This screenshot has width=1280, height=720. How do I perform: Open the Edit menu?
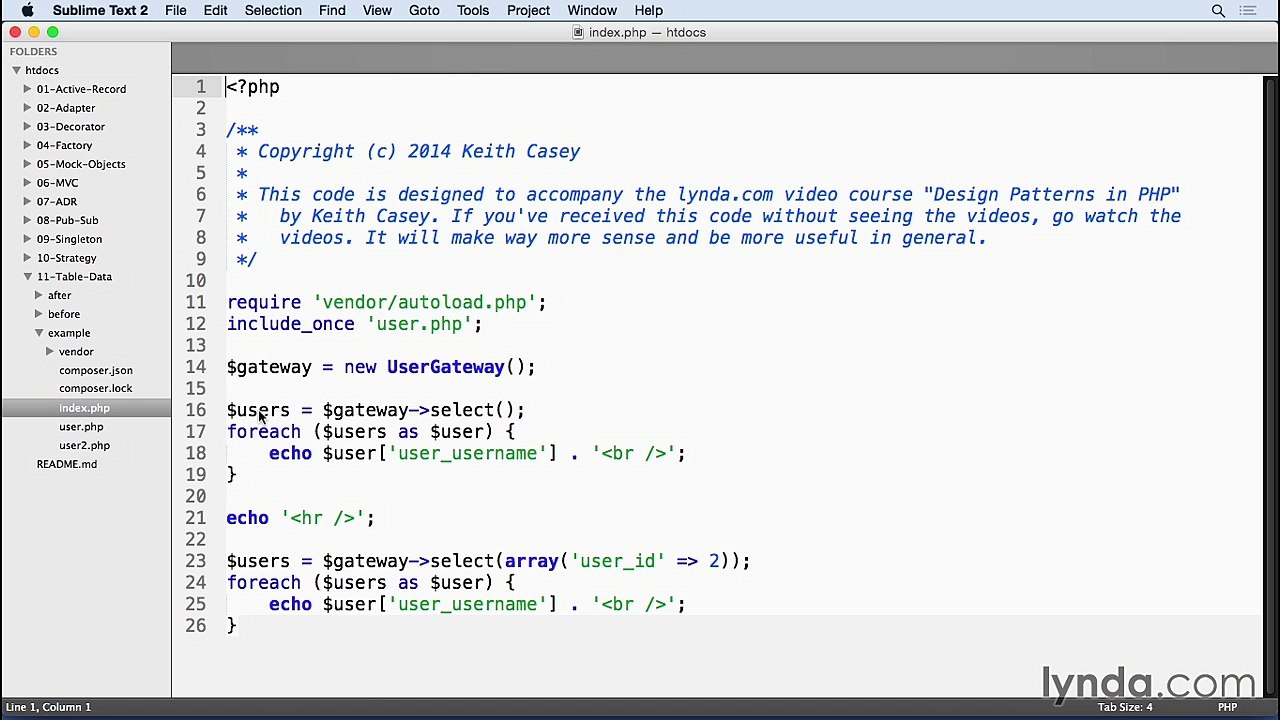click(215, 10)
